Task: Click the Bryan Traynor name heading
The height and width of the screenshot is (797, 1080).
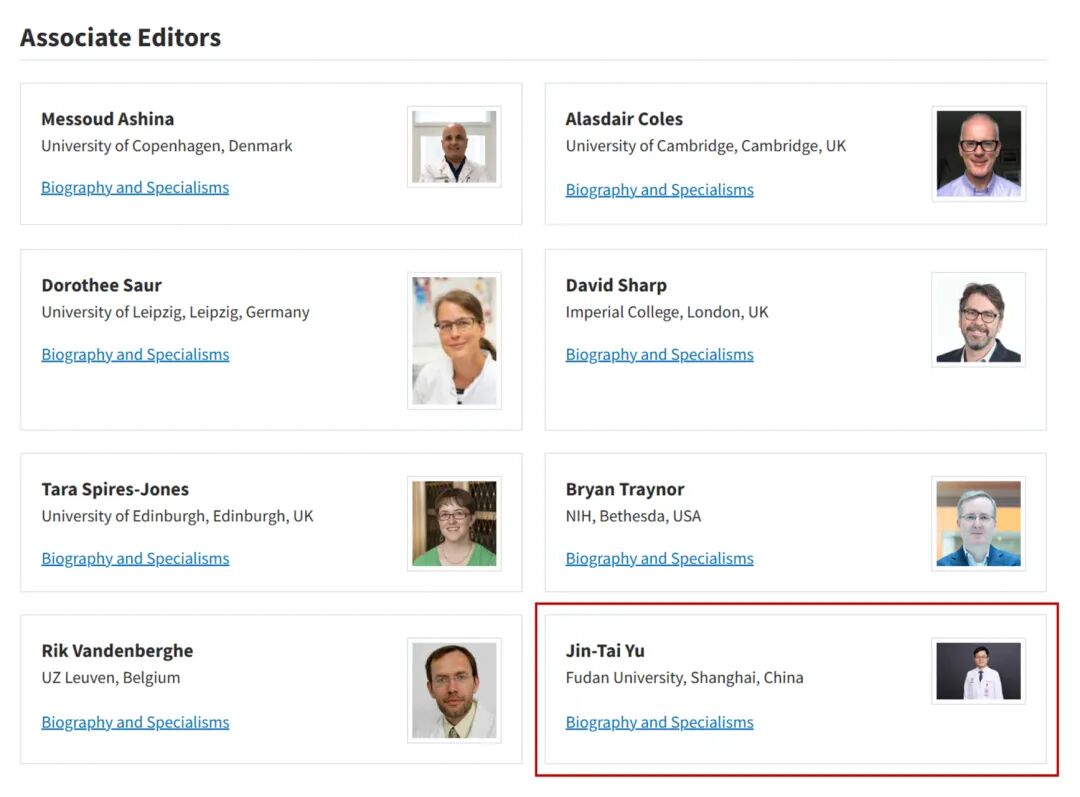Action: tap(625, 490)
